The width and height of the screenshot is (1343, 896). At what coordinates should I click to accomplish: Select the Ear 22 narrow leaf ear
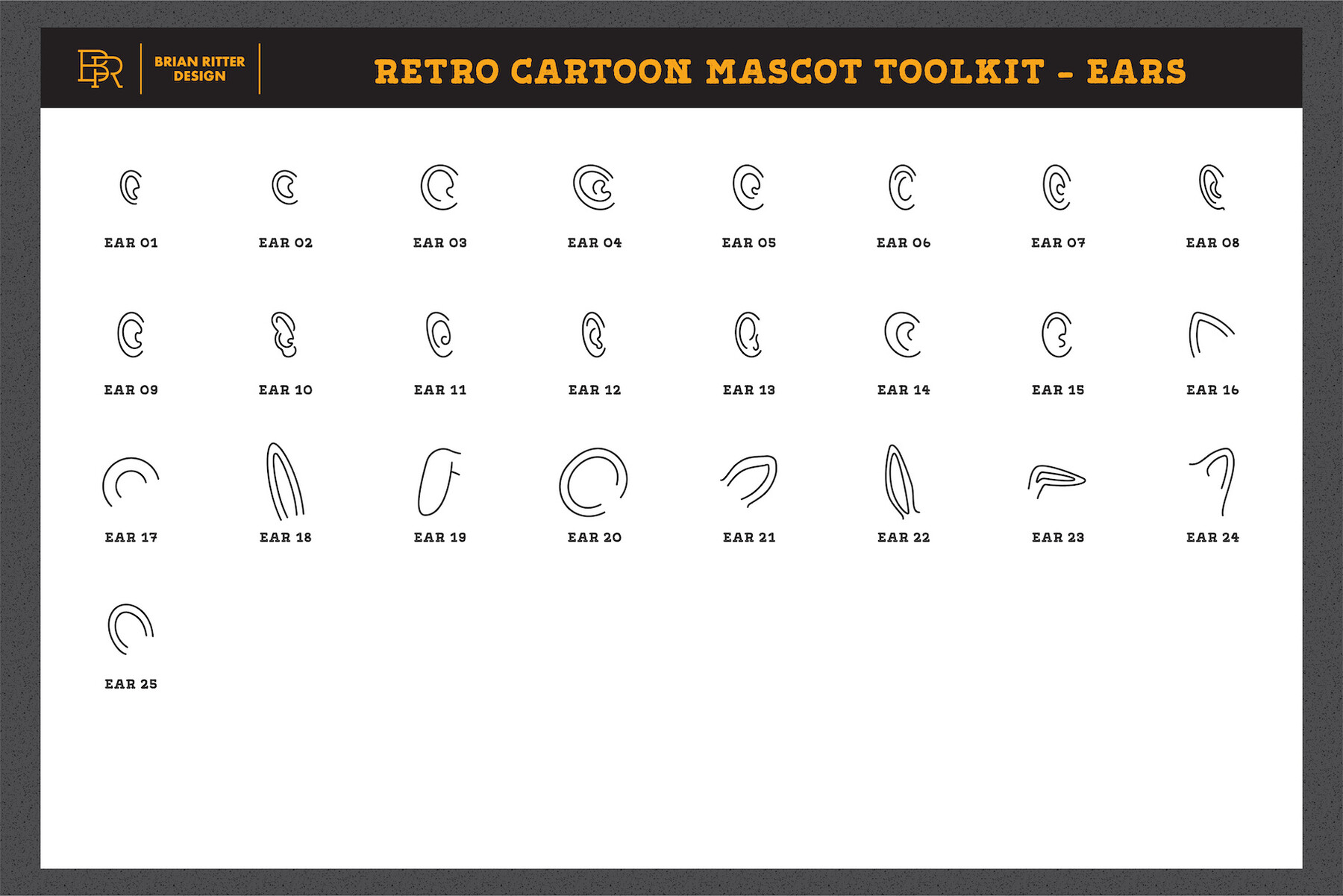point(902,482)
